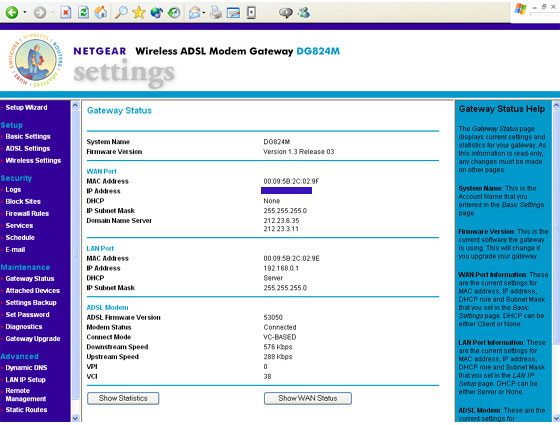Open LAN IP Setup page
This screenshot has height=425, width=560.
click(x=25, y=380)
